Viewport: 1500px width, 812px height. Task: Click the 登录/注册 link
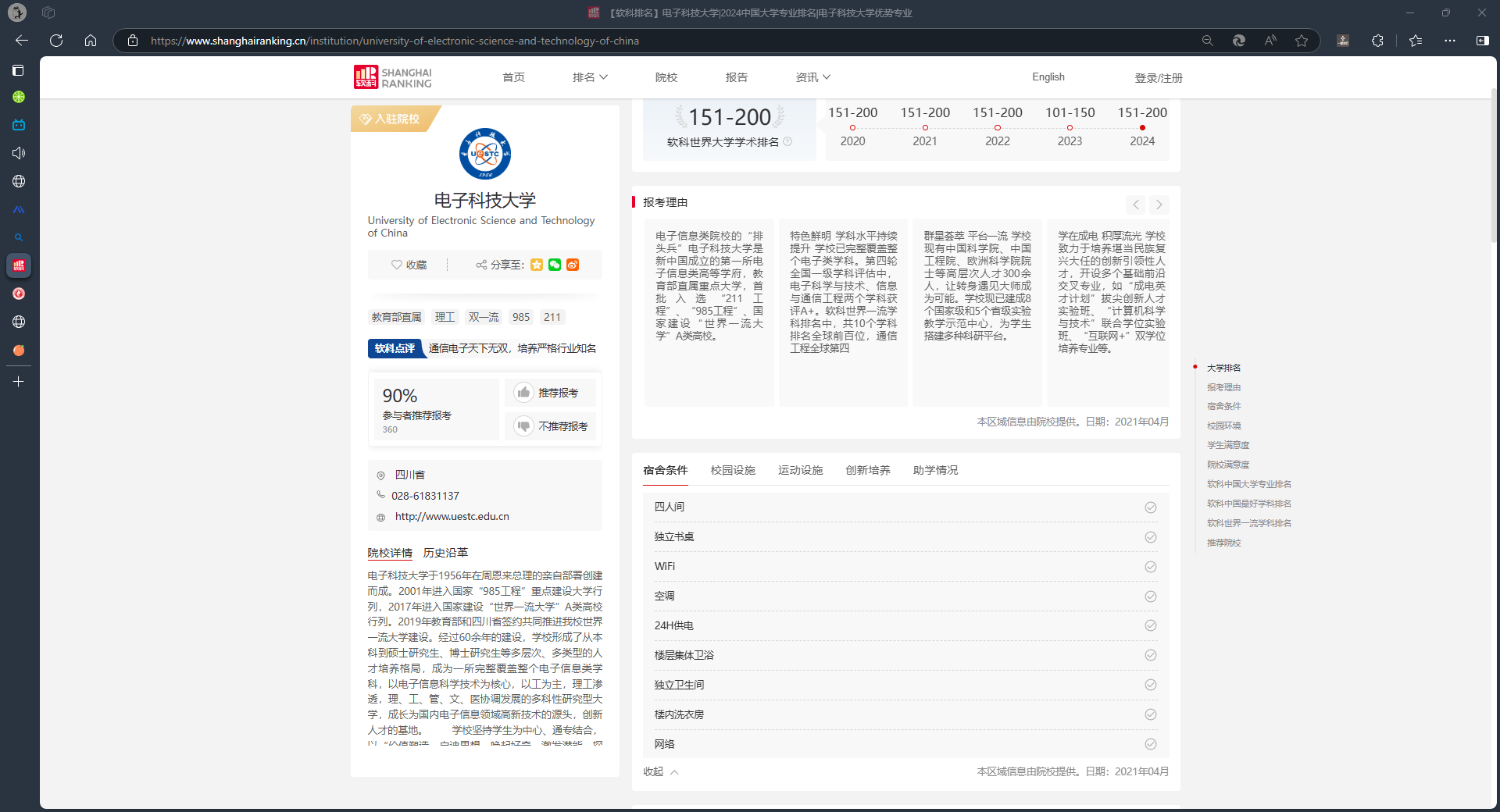[x=1158, y=78]
